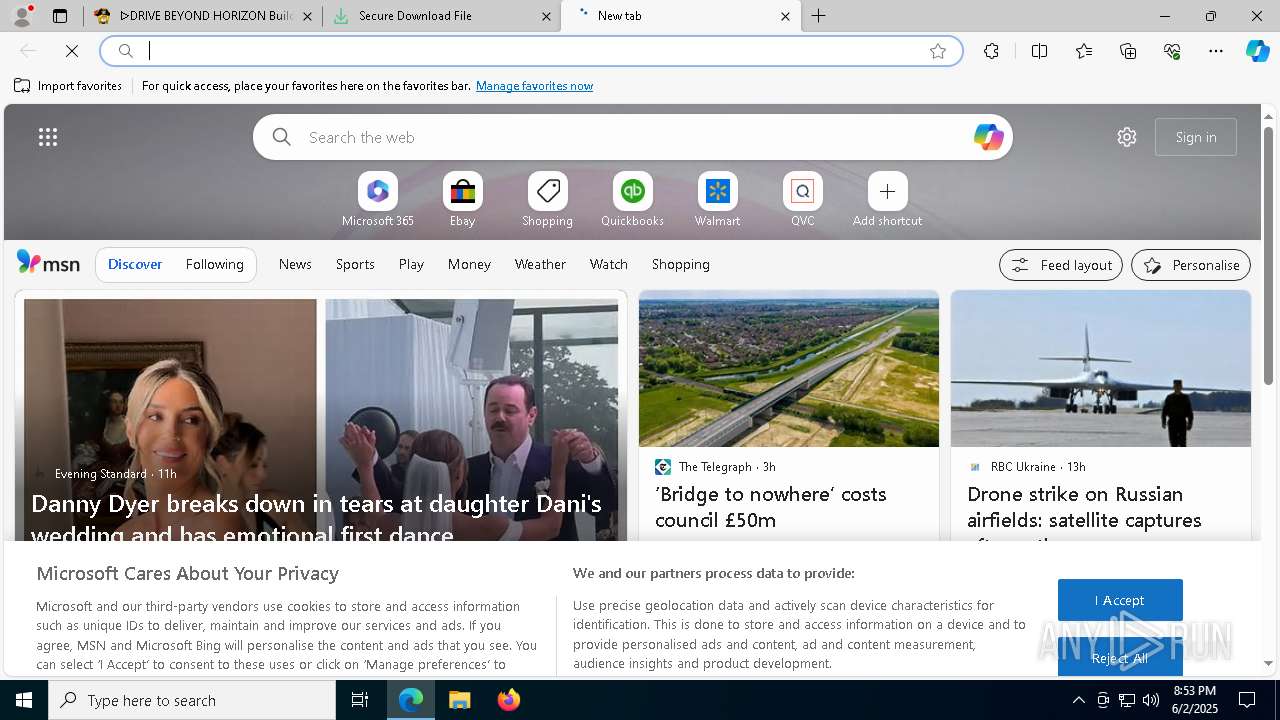1280x720 pixels.
Task: Open the Extensions puzzle icon
Action: point(991,51)
